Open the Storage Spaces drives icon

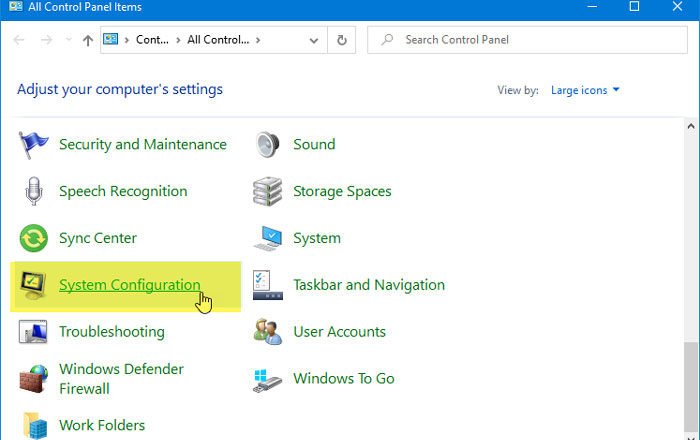coord(267,191)
